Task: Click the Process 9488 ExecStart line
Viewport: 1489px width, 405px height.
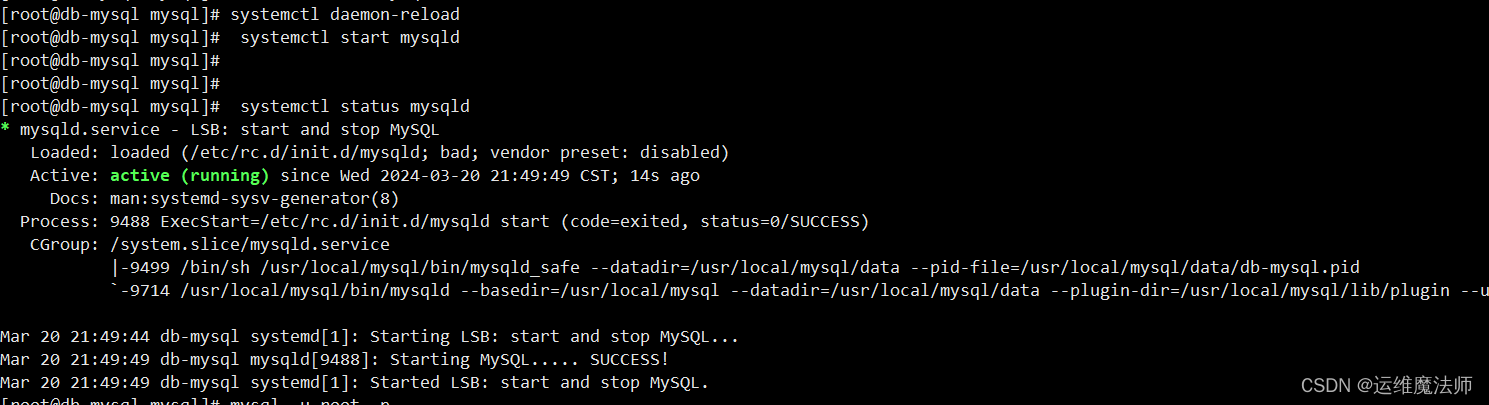Action: coord(444,222)
